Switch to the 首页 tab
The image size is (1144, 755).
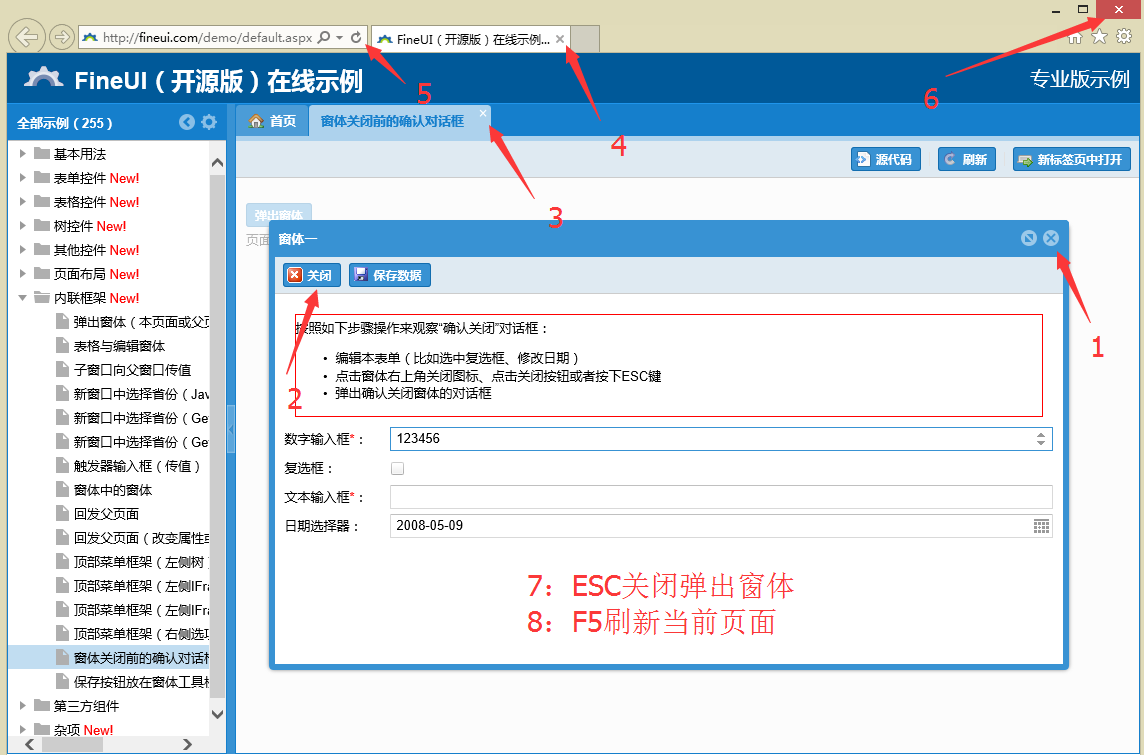tap(272, 121)
